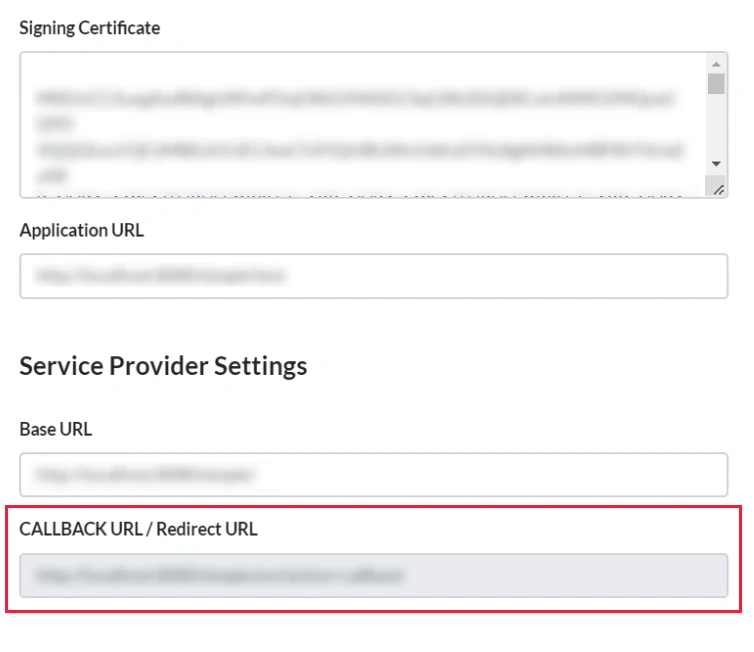Click the Application URL label
Image resolution: width=754 pixels, height=652 pixels.
81,230
